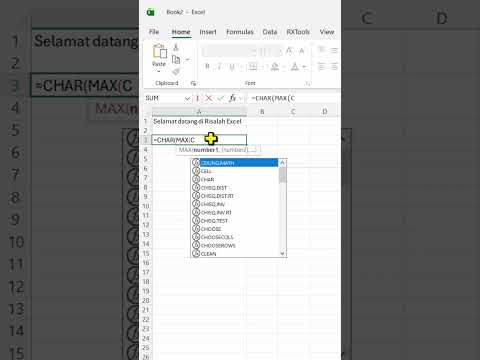Select CHOOSECOLS from autocomplete list

click(x=235, y=237)
